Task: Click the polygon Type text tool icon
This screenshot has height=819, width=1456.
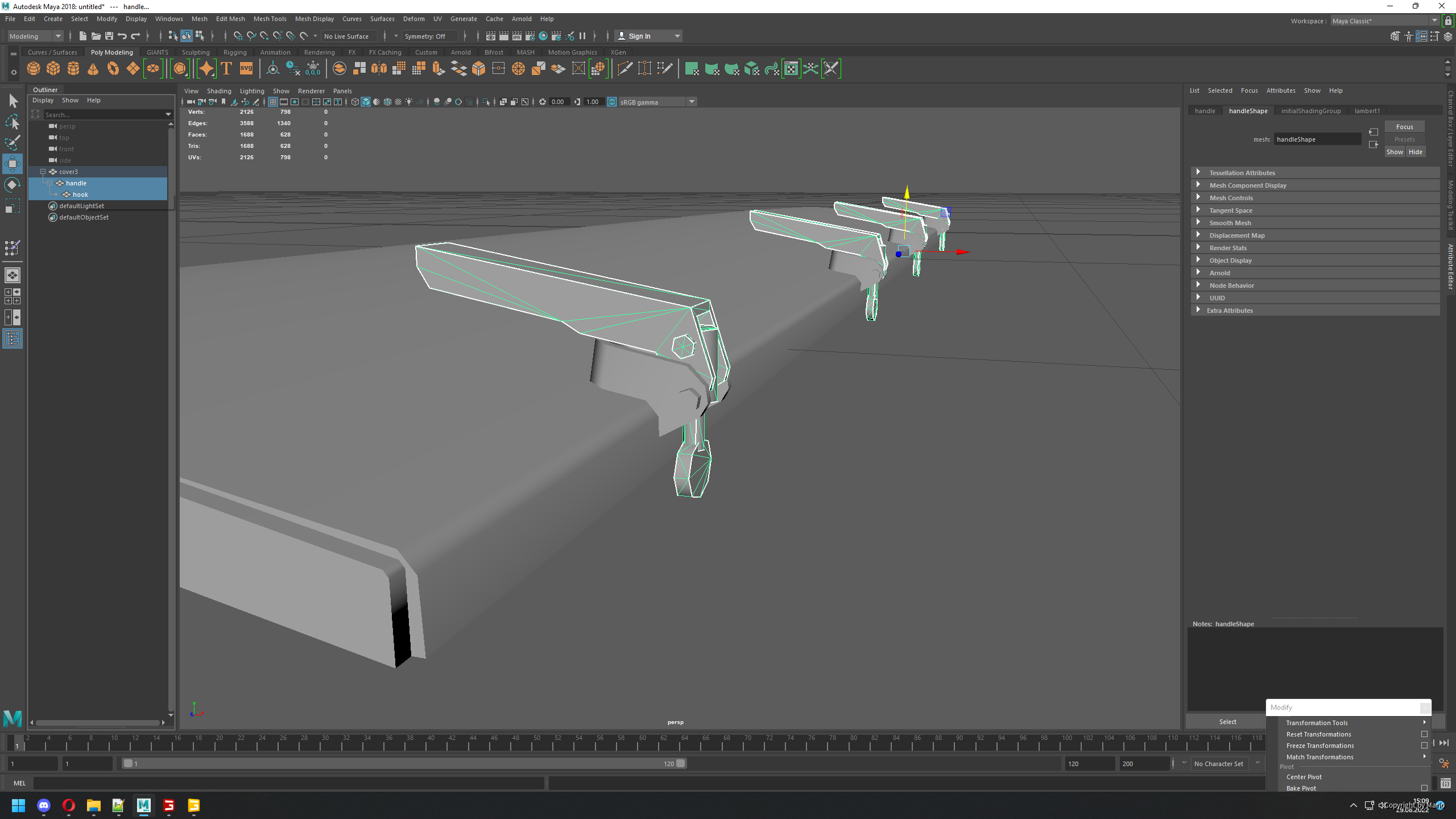Action: pos(226,69)
